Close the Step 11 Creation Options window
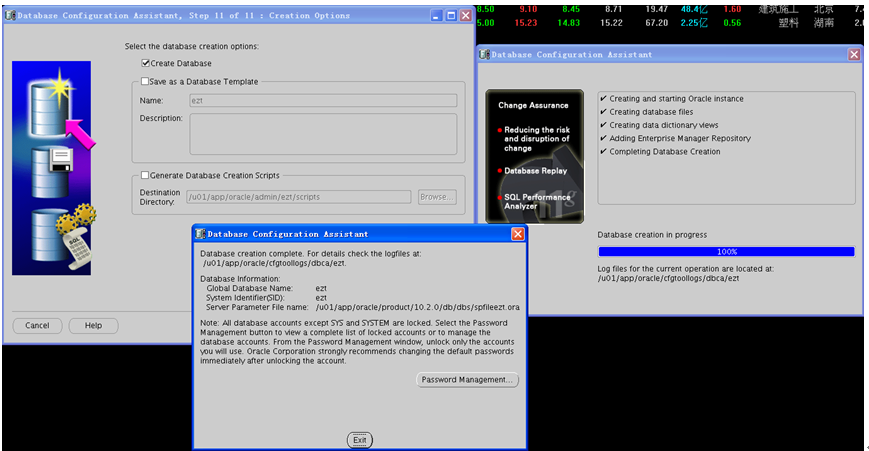 pos(466,16)
